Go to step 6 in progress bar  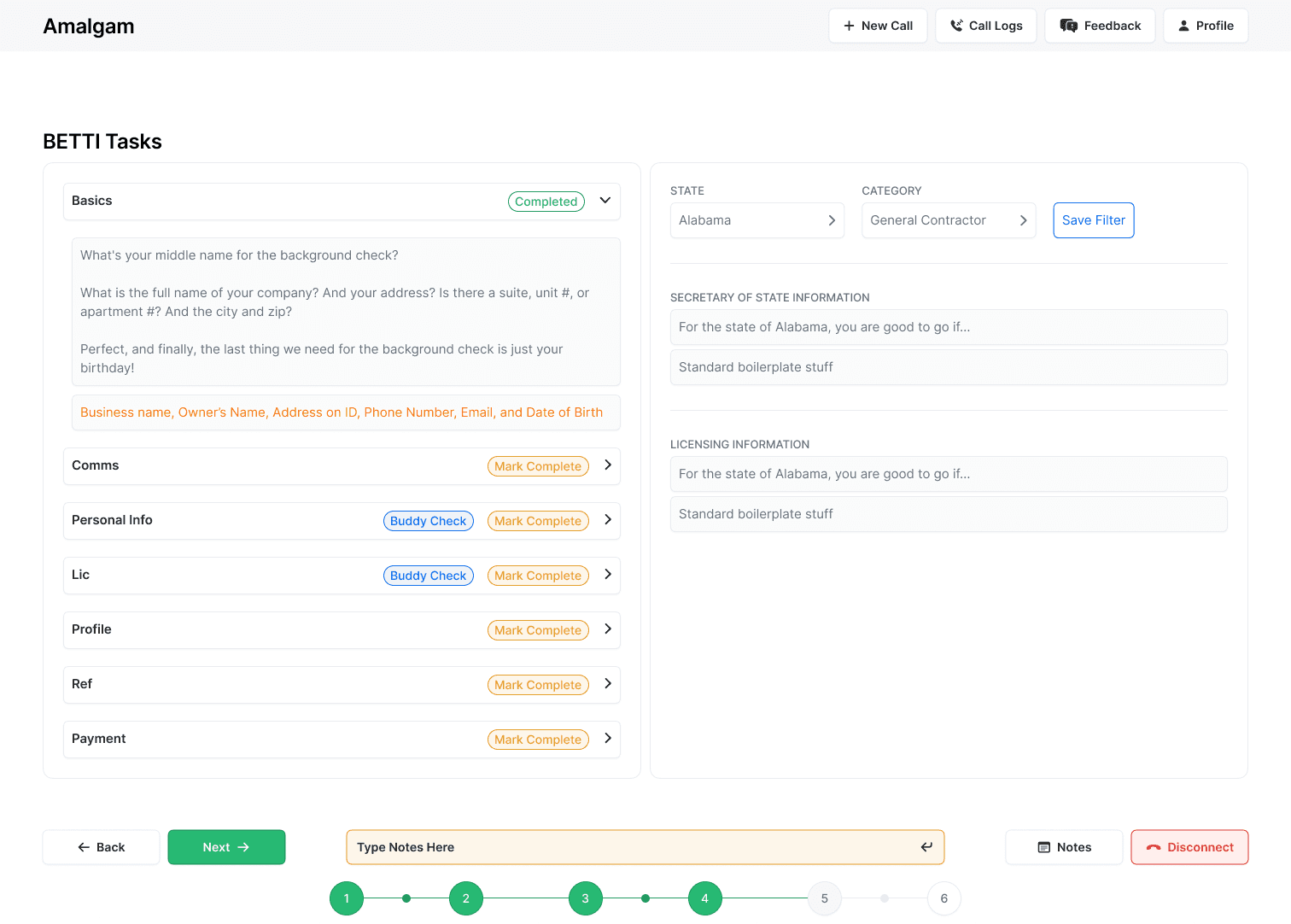pos(944,898)
